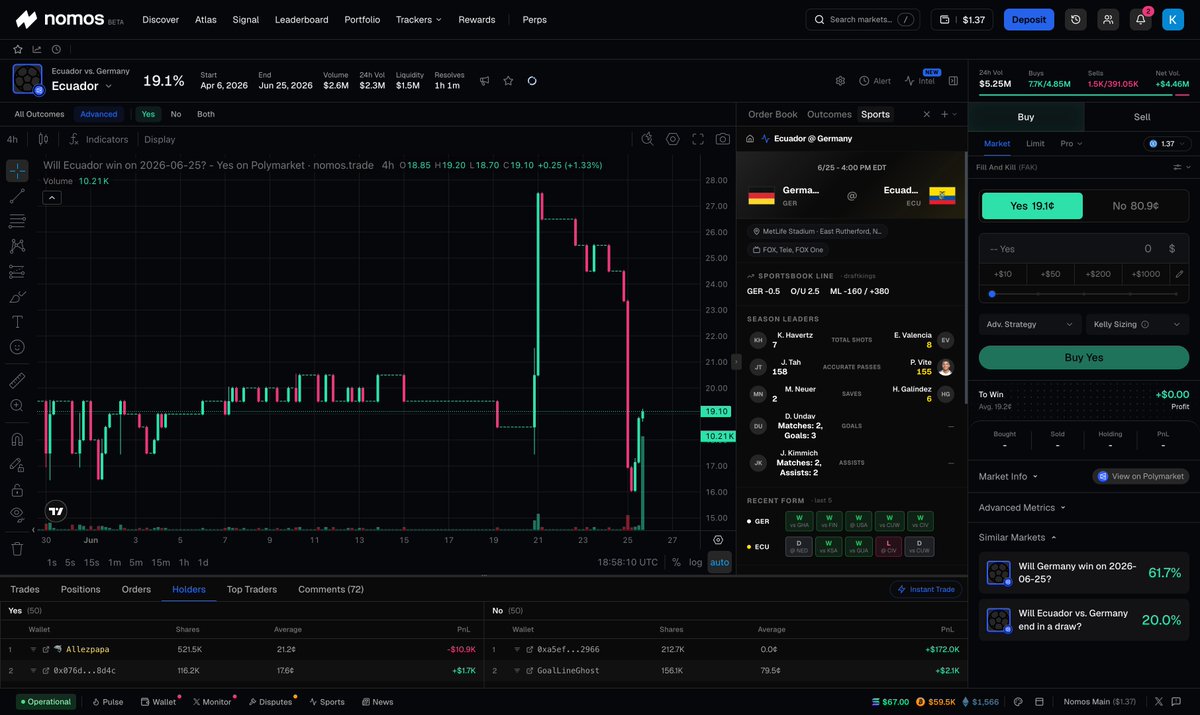This screenshot has height=715, width=1200.
Task: Open the notifications bell
Action: coord(1140,19)
